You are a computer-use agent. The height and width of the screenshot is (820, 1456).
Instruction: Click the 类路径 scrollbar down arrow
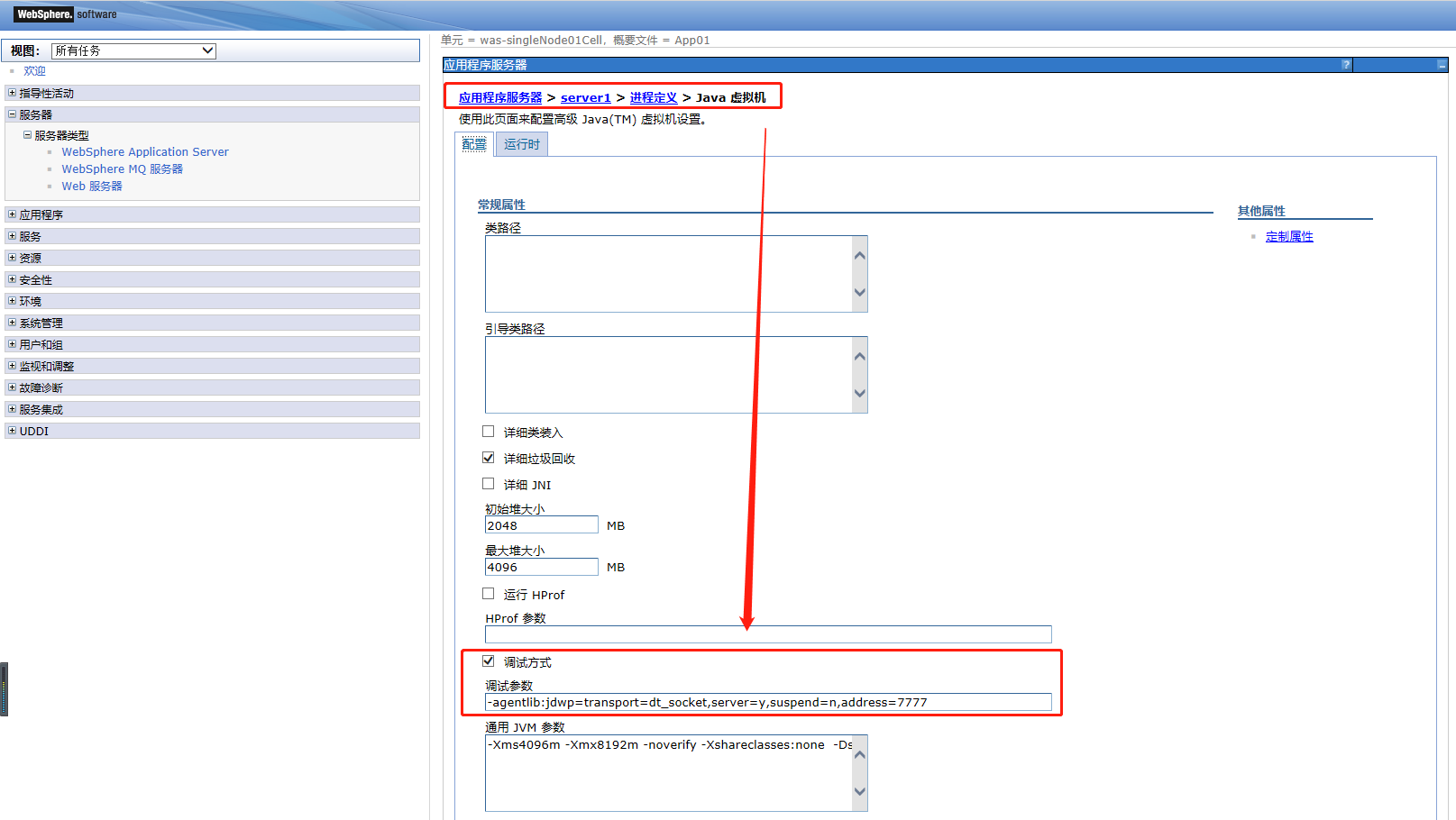[x=860, y=292]
